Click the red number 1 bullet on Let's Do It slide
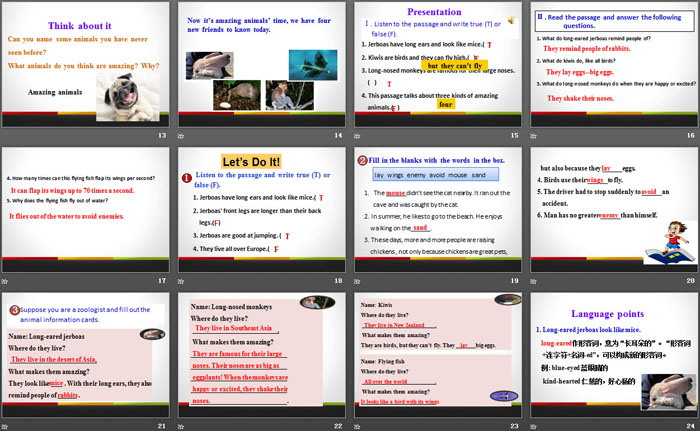The height and width of the screenshot is (431, 700). (186, 177)
